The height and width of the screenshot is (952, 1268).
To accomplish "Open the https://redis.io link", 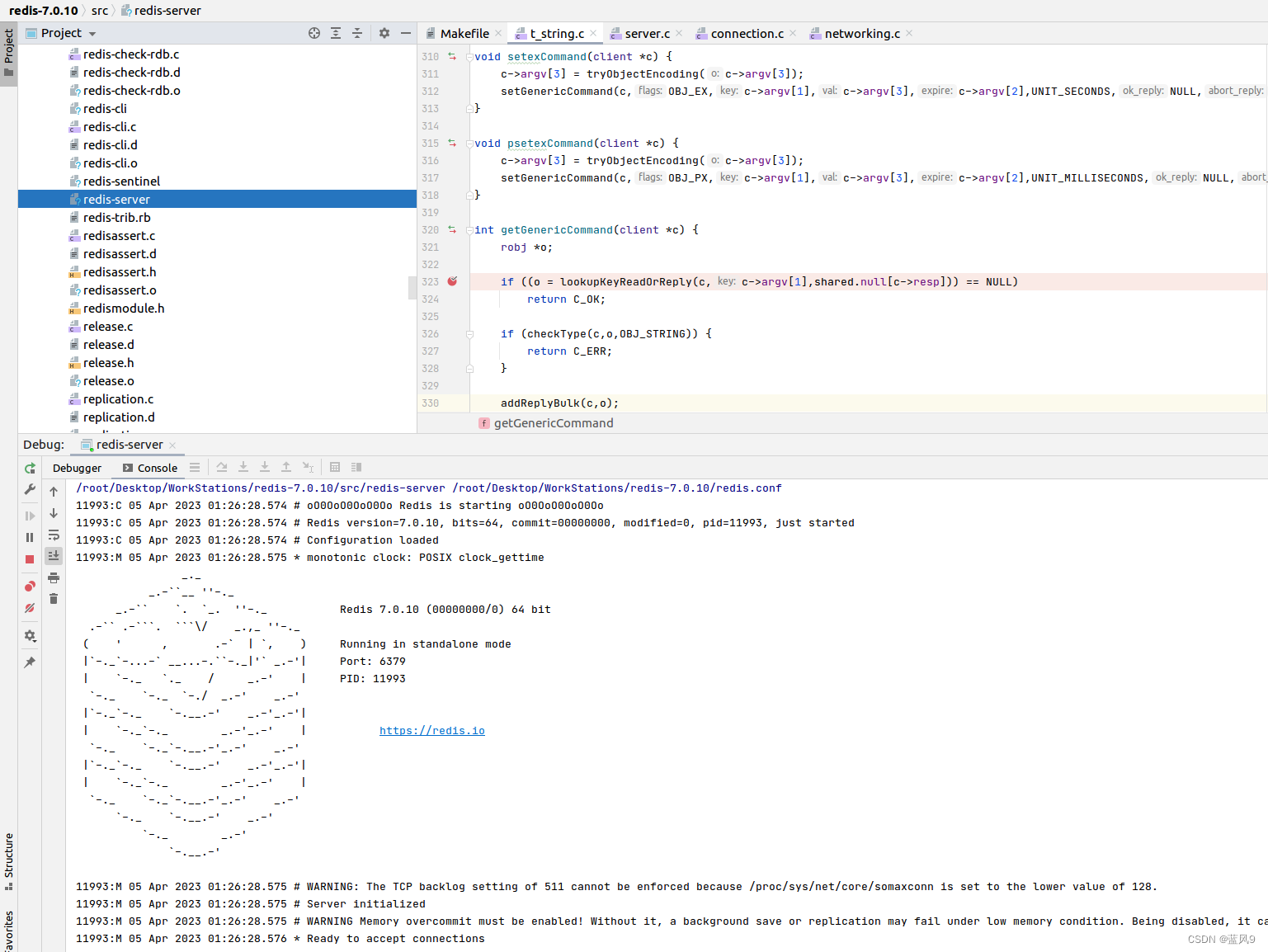I will (432, 731).
